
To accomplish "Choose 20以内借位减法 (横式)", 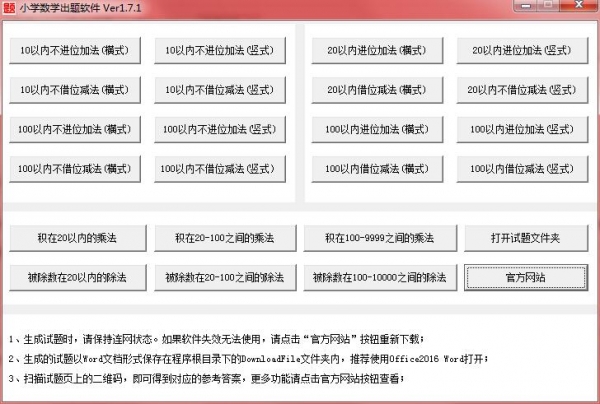I will tap(377, 90).
